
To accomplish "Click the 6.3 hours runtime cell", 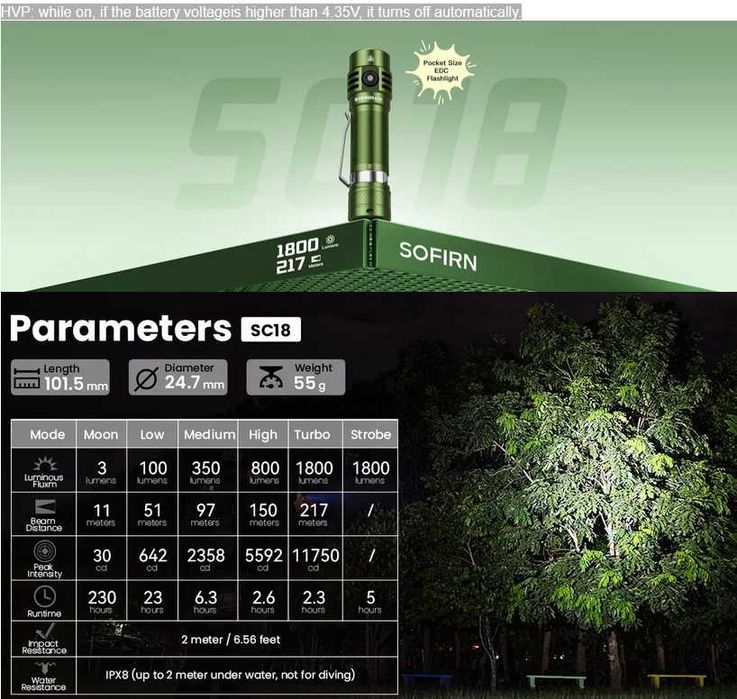I will [x=206, y=601].
